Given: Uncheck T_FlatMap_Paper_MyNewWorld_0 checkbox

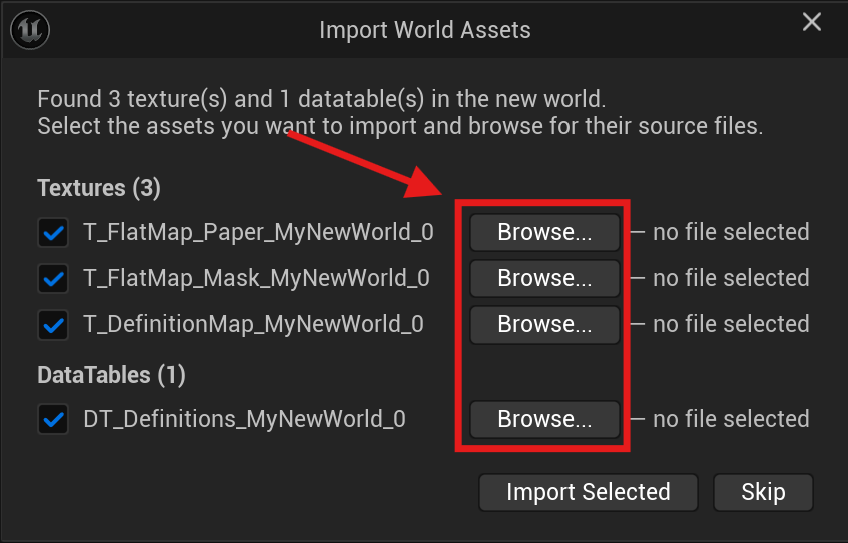Looking at the screenshot, I should tap(53, 233).
